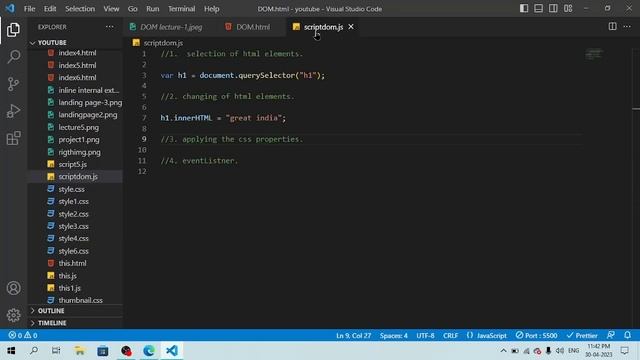Open this1.js file
Image resolution: width=640 pixels, height=360 pixels.
[69, 288]
